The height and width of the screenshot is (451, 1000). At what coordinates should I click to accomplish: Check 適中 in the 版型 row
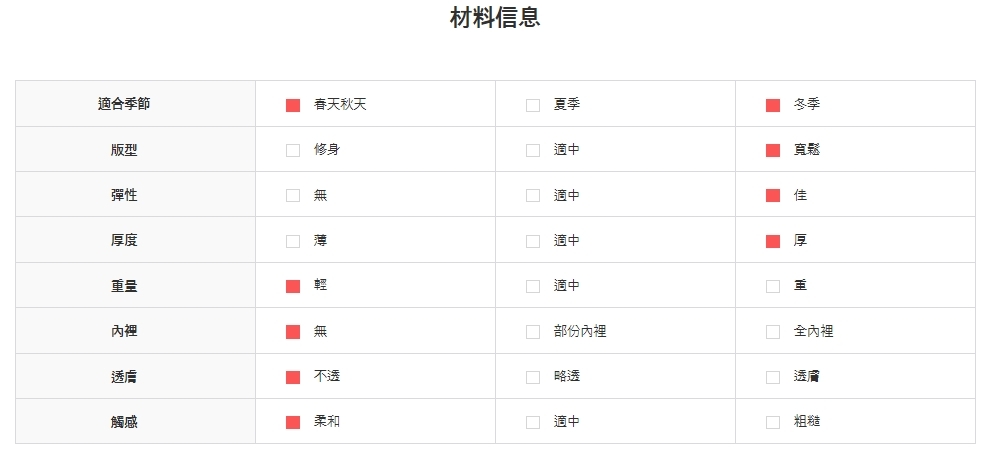(533, 150)
